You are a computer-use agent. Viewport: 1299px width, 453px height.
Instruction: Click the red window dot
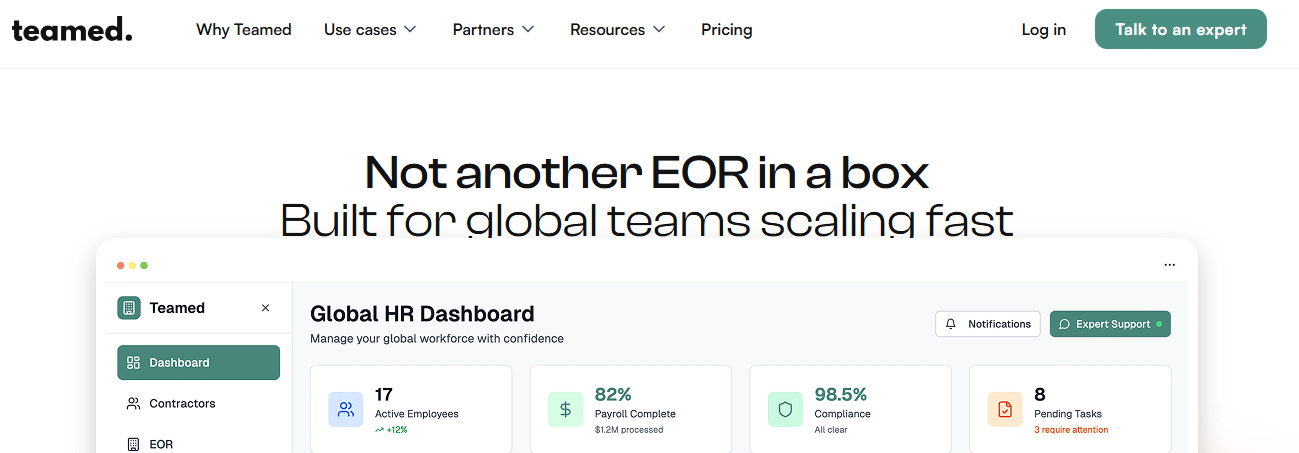click(120, 265)
